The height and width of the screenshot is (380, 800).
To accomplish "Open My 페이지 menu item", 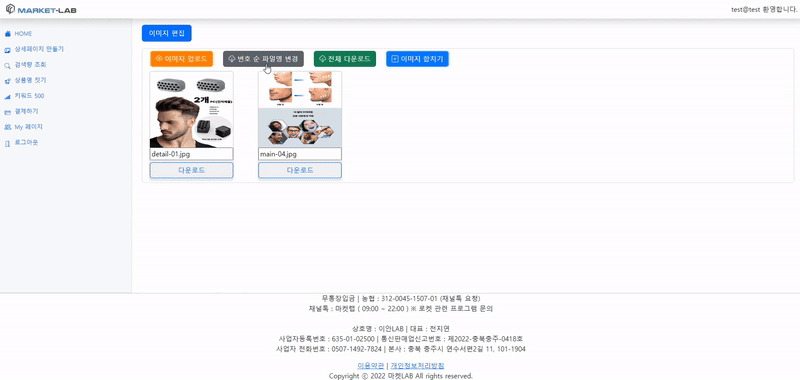I will click(28, 127).
